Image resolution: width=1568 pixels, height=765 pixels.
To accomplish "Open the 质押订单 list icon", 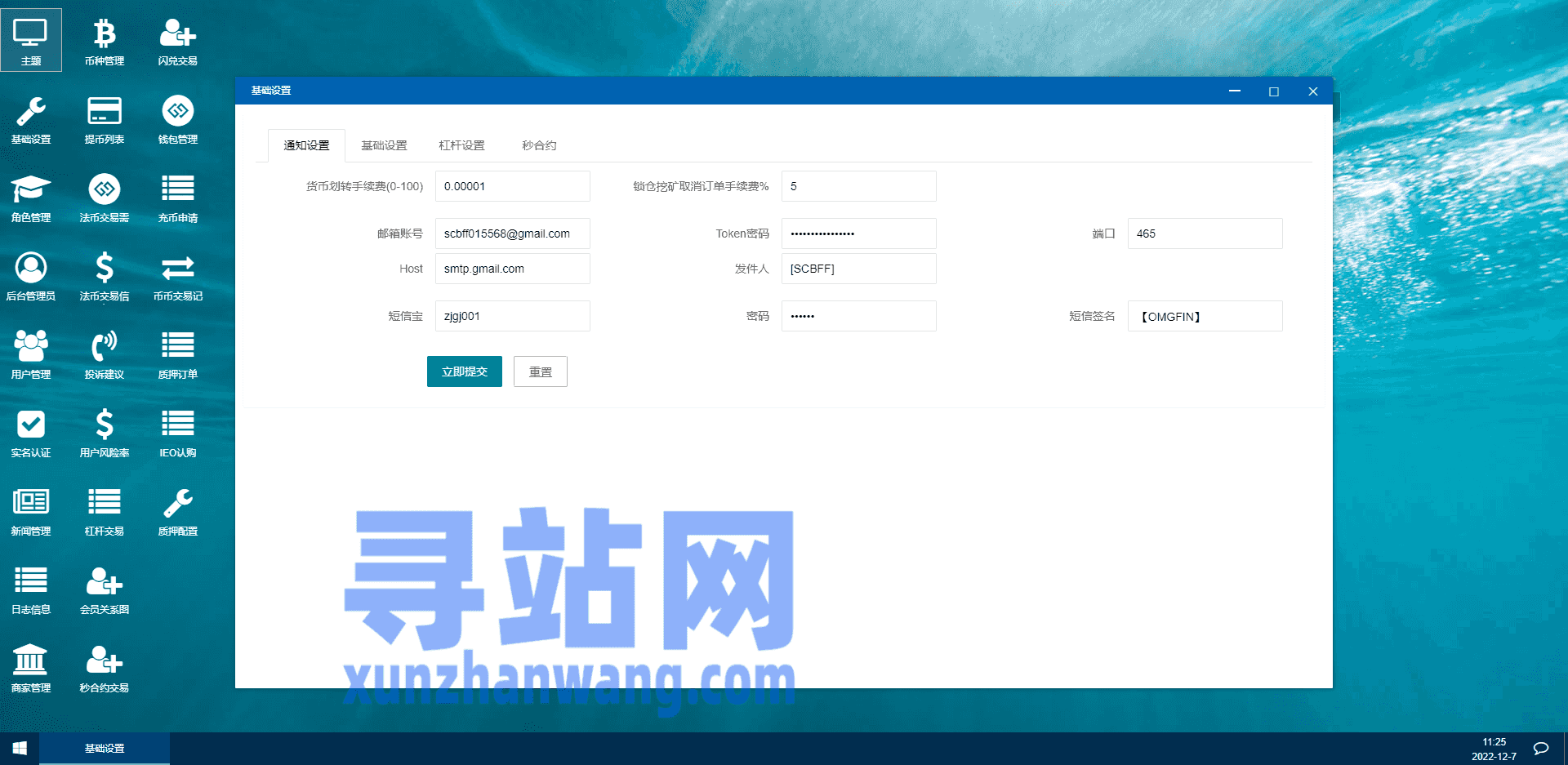I will (178, 354).
